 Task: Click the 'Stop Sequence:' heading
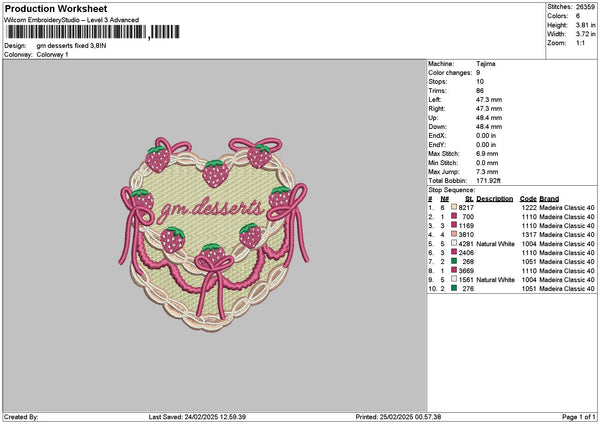(452, 190)
